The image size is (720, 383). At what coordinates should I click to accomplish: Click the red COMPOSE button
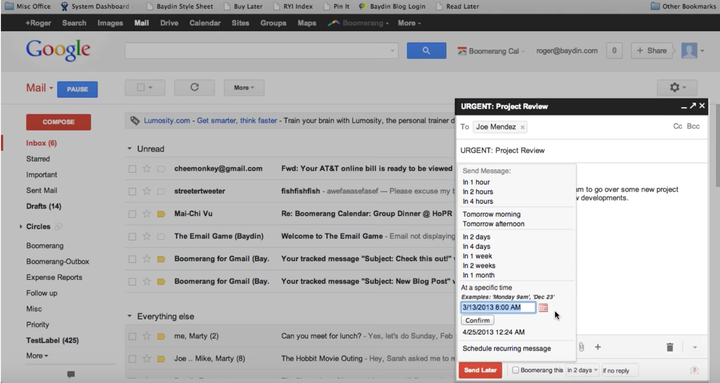pos(58,122)
